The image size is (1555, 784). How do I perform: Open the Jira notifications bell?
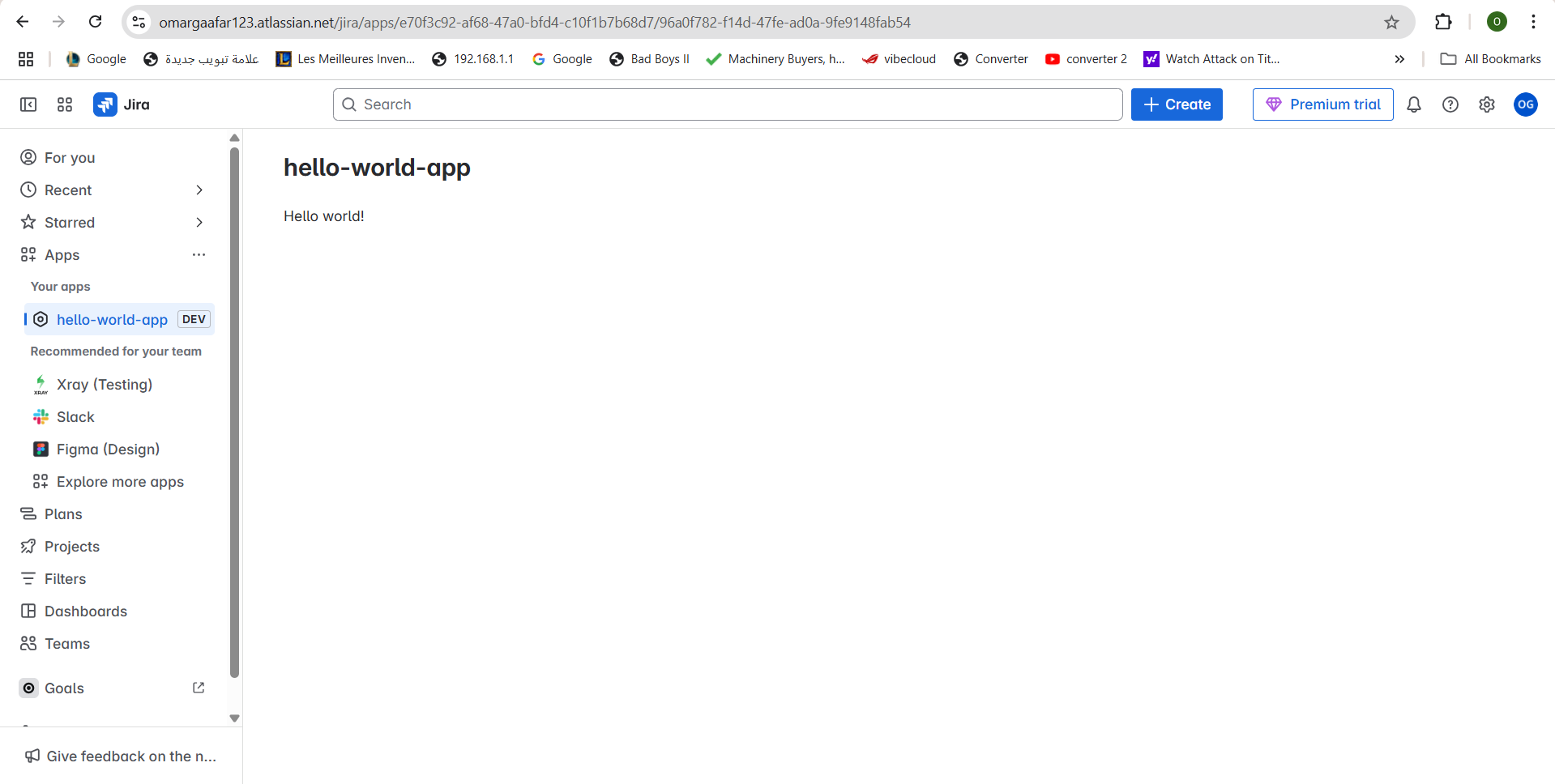[1413, 104]
